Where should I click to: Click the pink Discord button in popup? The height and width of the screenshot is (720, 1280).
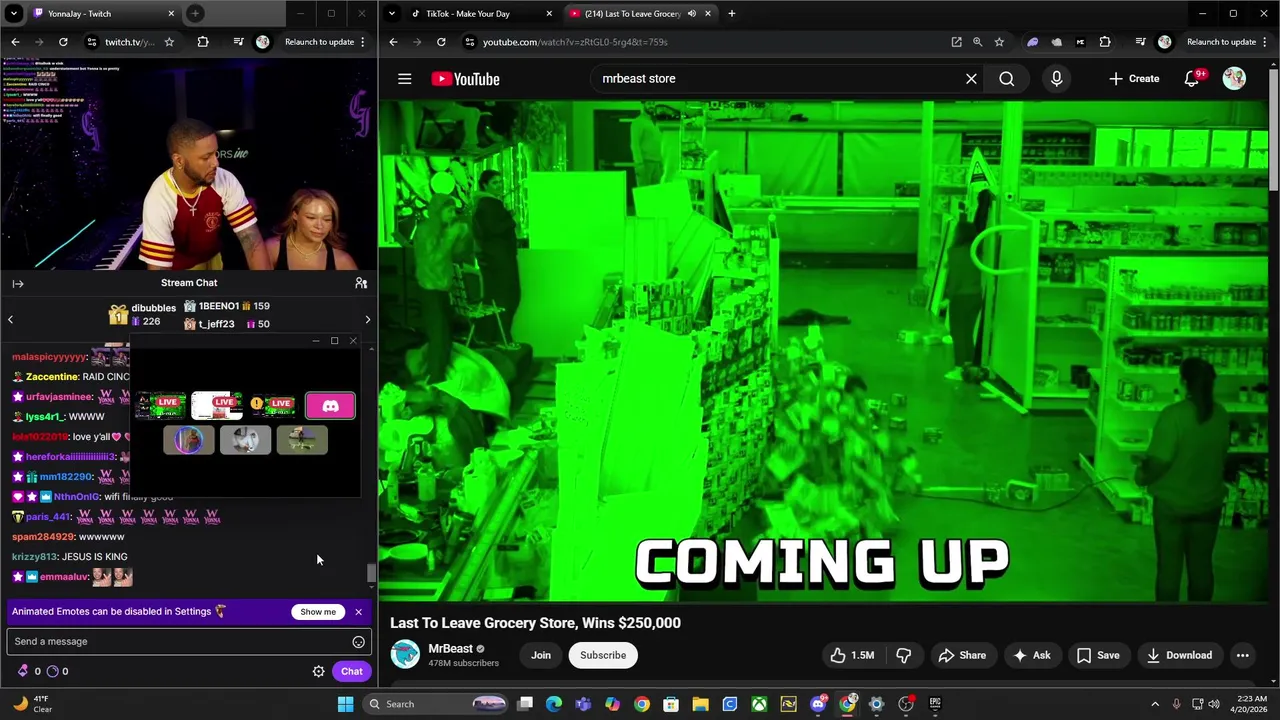coord(330,406)
